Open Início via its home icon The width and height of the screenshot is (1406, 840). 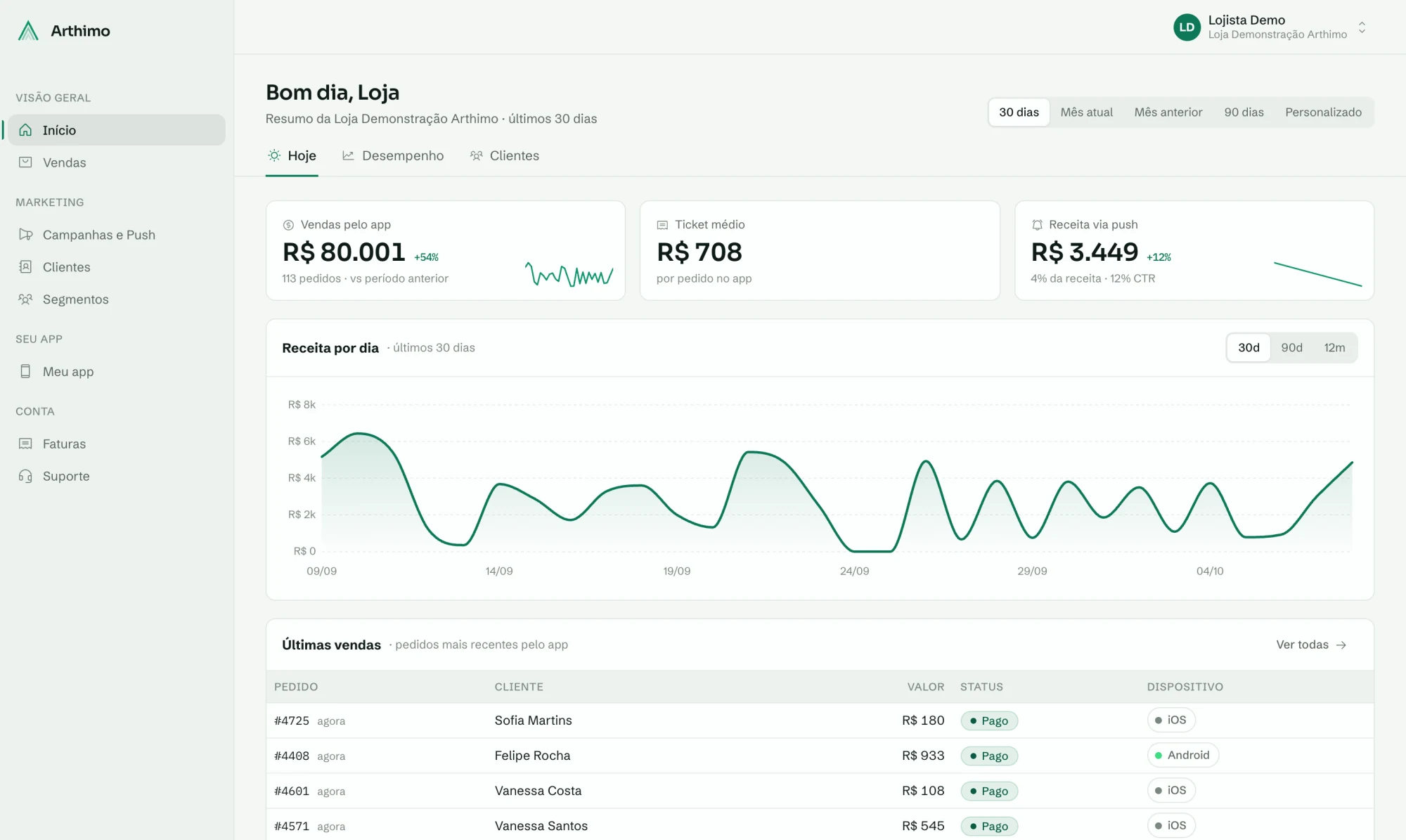[x=25, y=130]
